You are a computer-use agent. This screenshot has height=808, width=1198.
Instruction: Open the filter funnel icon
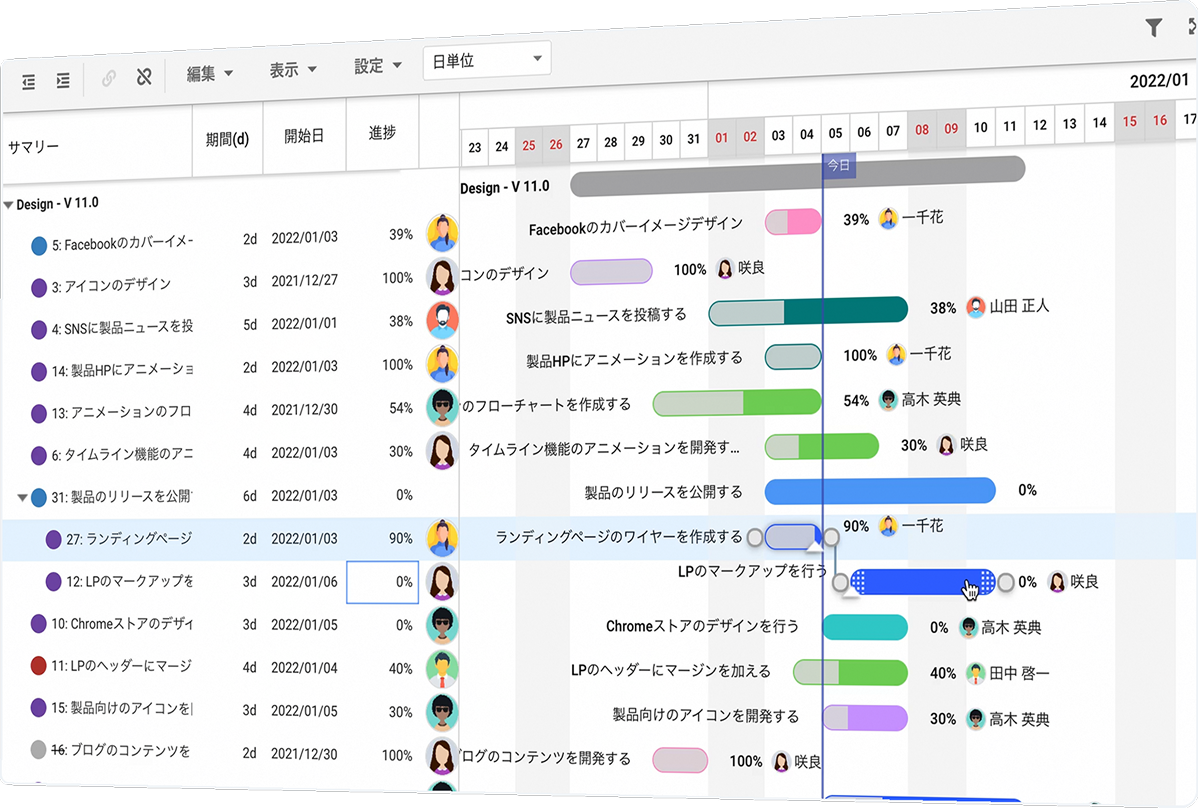pos(1154,28)
